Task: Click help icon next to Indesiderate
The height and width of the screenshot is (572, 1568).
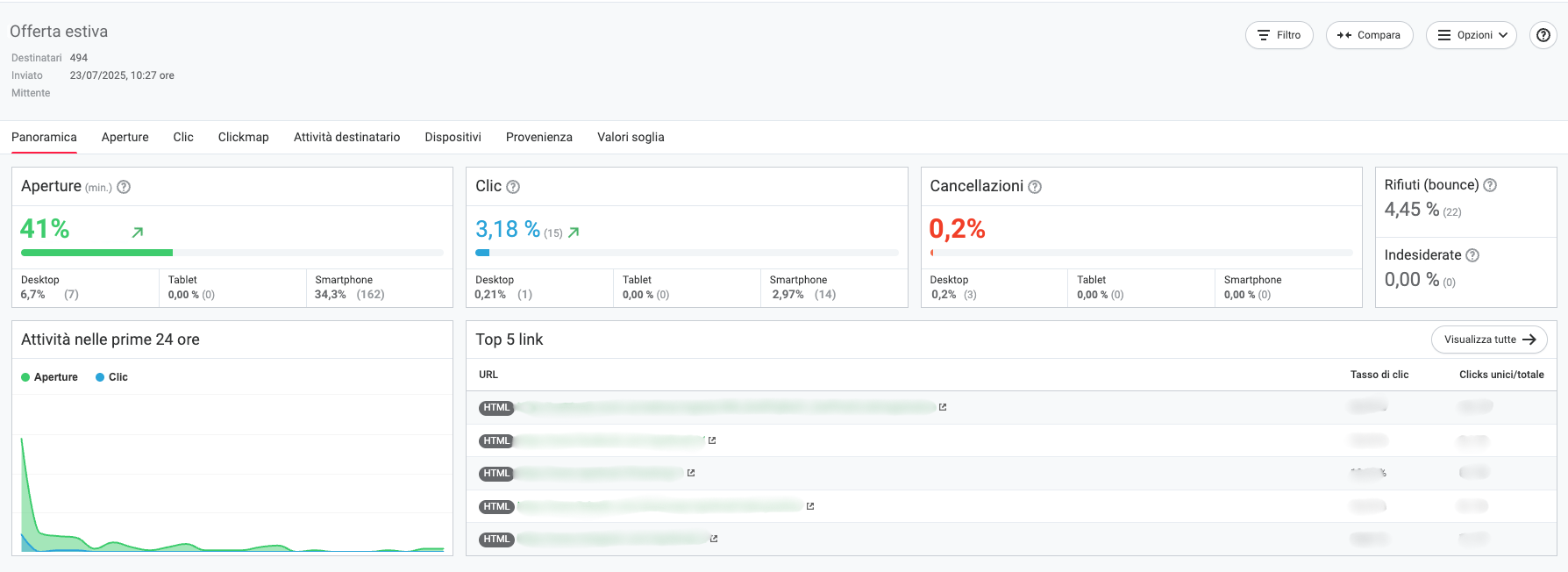Action: (x=1472, y=255)
